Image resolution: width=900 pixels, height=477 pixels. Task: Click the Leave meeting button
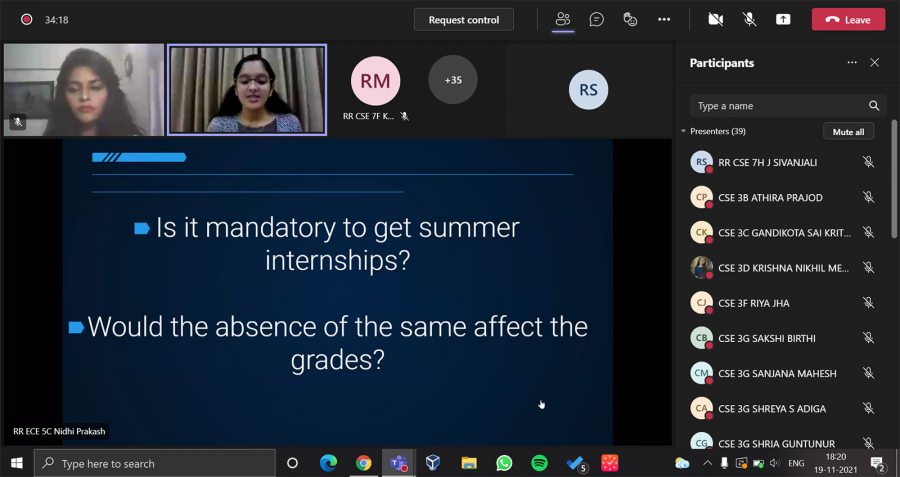pos(848,19)
